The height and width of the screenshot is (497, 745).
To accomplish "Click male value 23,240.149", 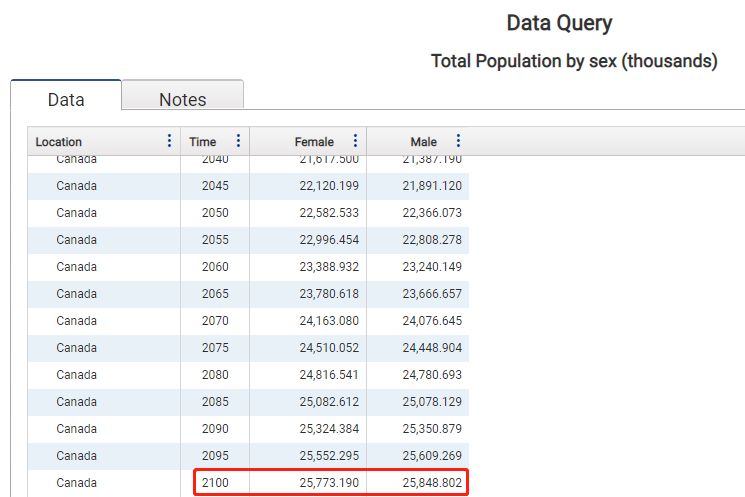I will [432, 267].
